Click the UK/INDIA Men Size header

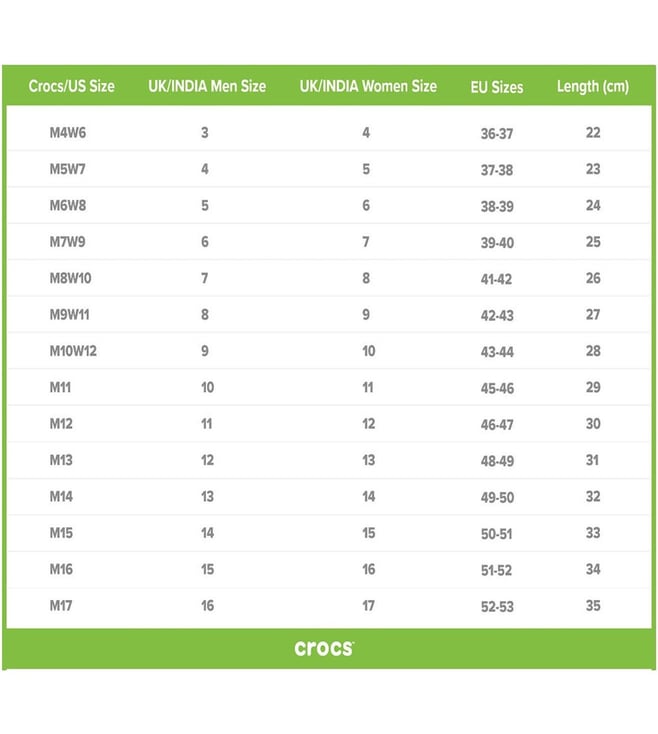pos(207,86)
